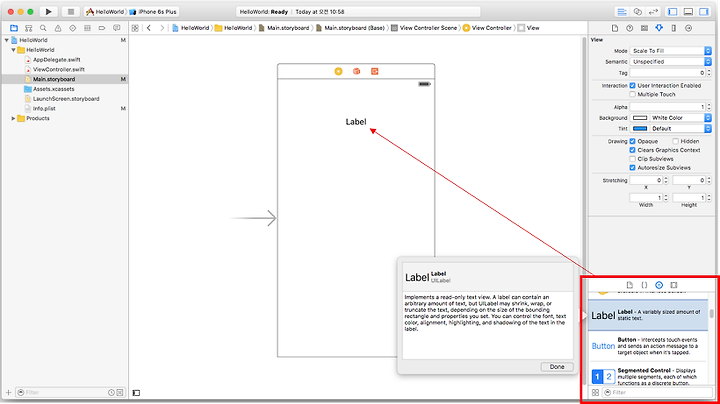Enable the Hidden checkbox
The width and height of the screenshot is (720, 404).
click(x=675, y=141)
